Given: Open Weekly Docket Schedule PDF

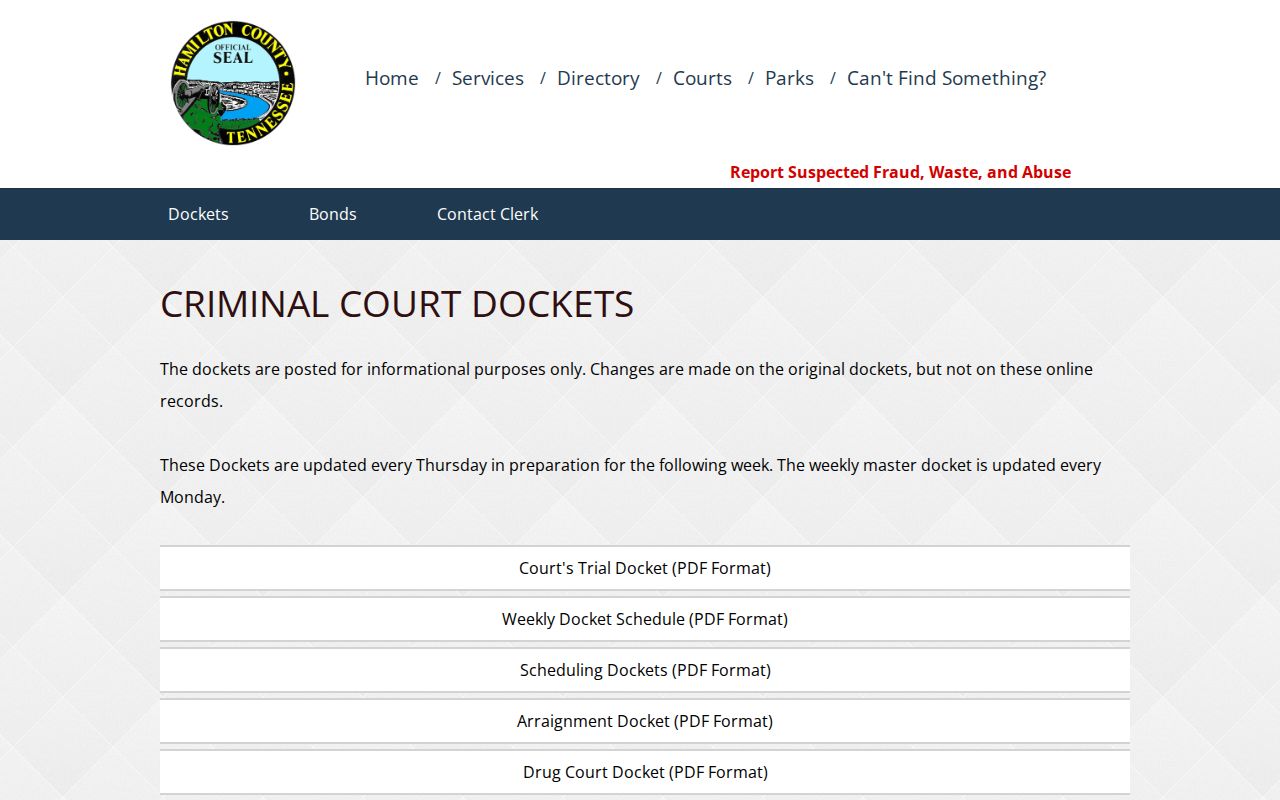Looking at the screenshot, I should point(645,619).
